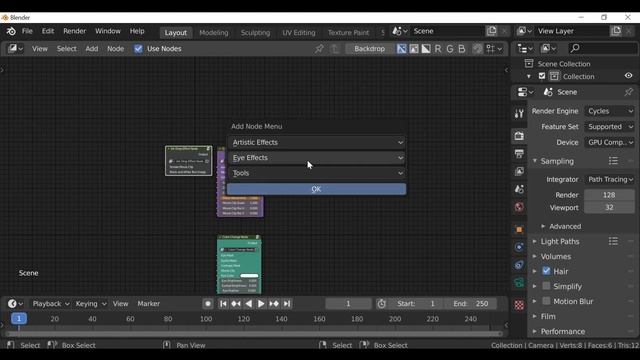Open the Output properties tab

(519, 153)
